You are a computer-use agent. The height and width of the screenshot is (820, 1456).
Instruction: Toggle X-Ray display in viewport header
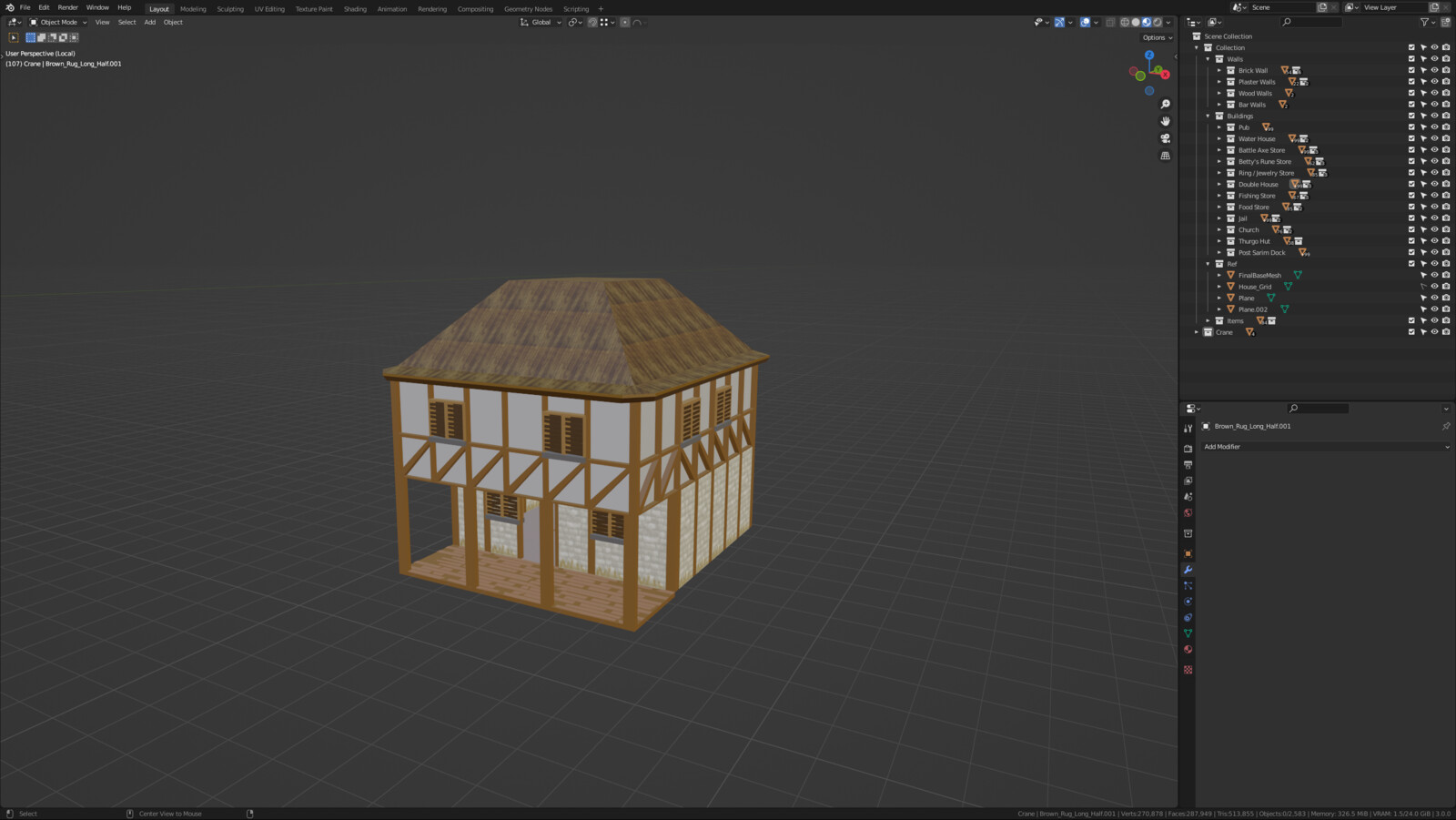1110,22
